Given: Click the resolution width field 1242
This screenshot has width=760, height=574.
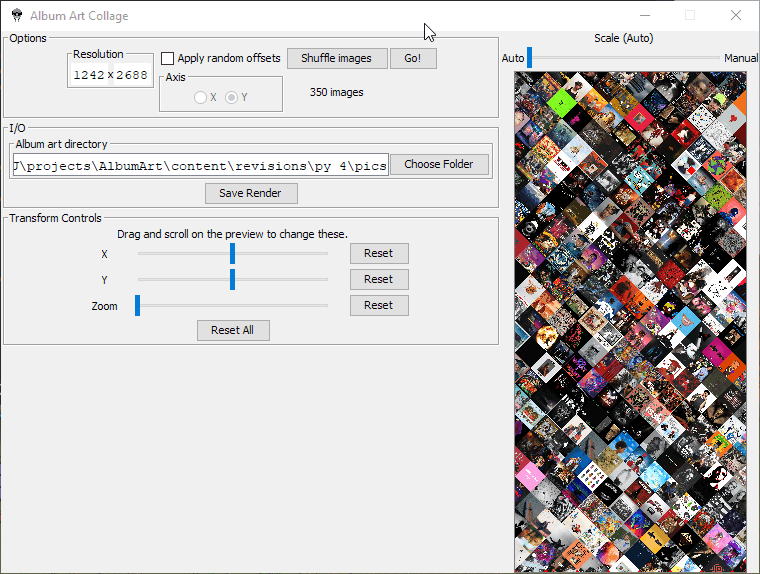Looking at the screenshot, I should [89, 75].
